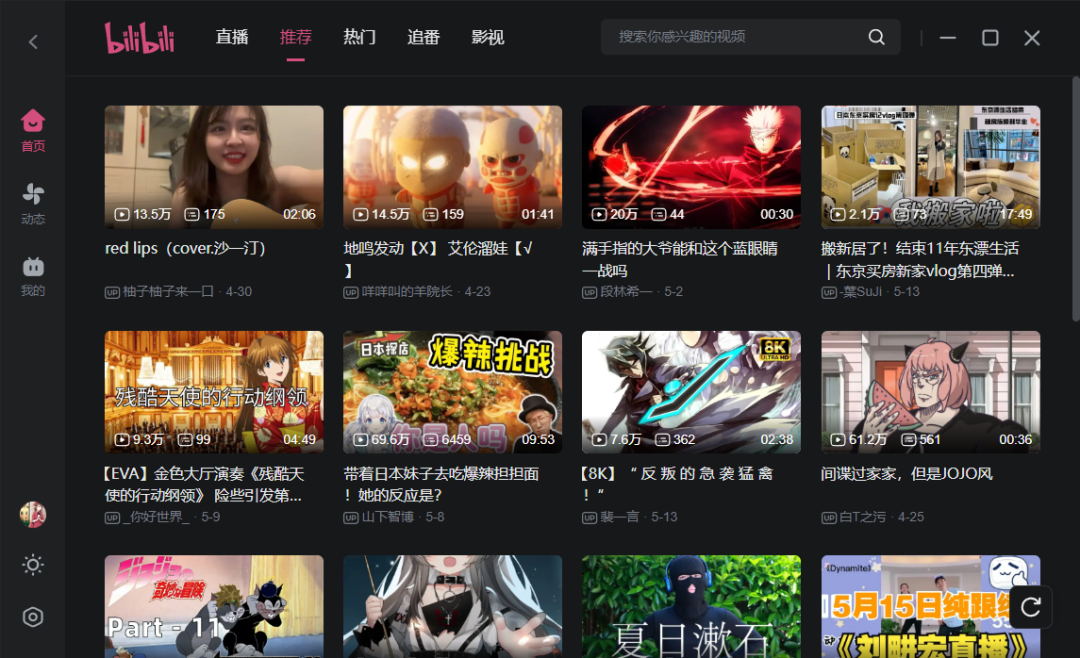Open uploader 裴一言
Image resolution: width=1080 pixels, height=658 pixels.
(619, 517)
